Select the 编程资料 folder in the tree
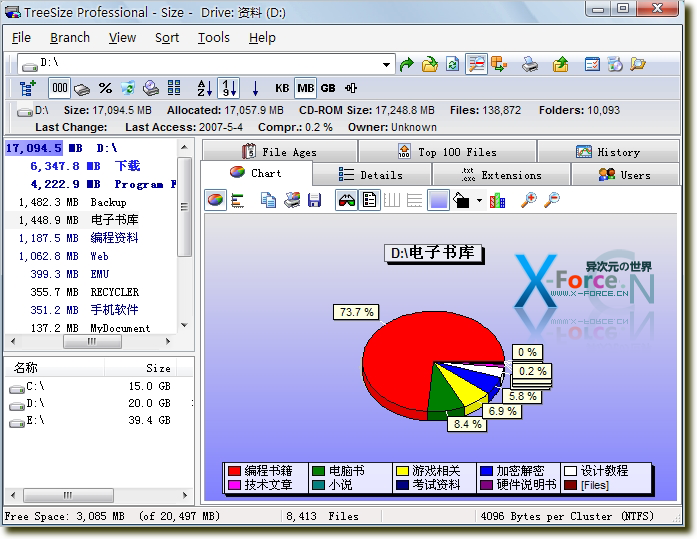Image resolution: width=697 pixels, height=539 pixels. pyautogui.click(x=115, y=238)
